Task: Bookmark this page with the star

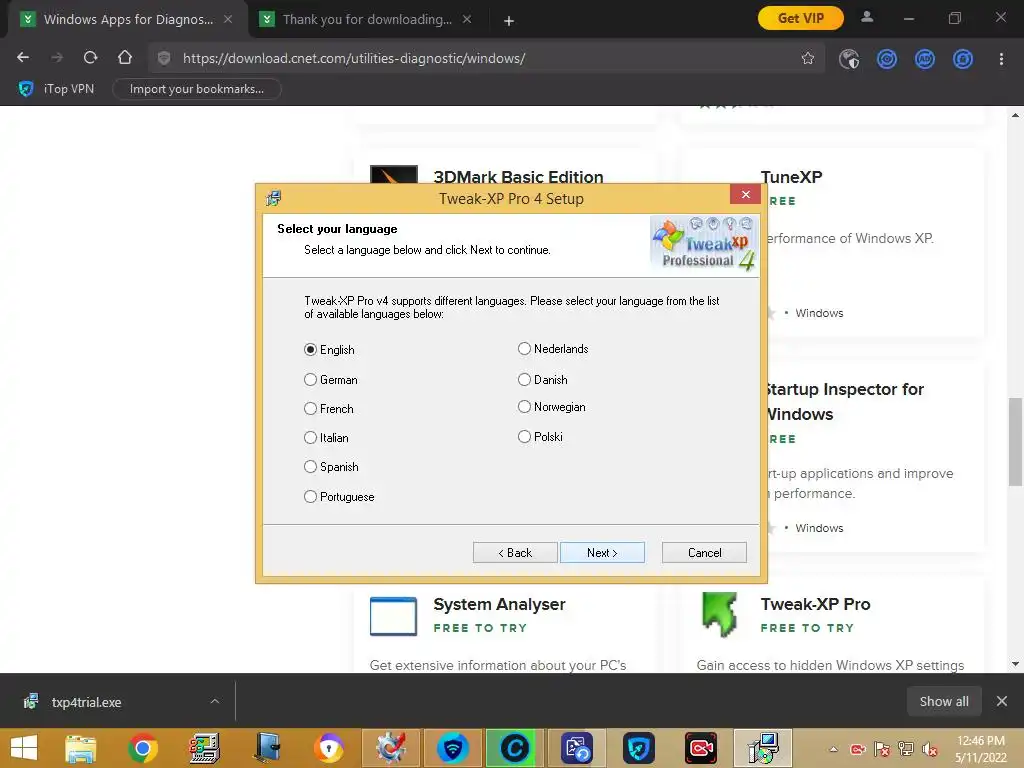Action: pyautogui.click(x=808, y=58)
